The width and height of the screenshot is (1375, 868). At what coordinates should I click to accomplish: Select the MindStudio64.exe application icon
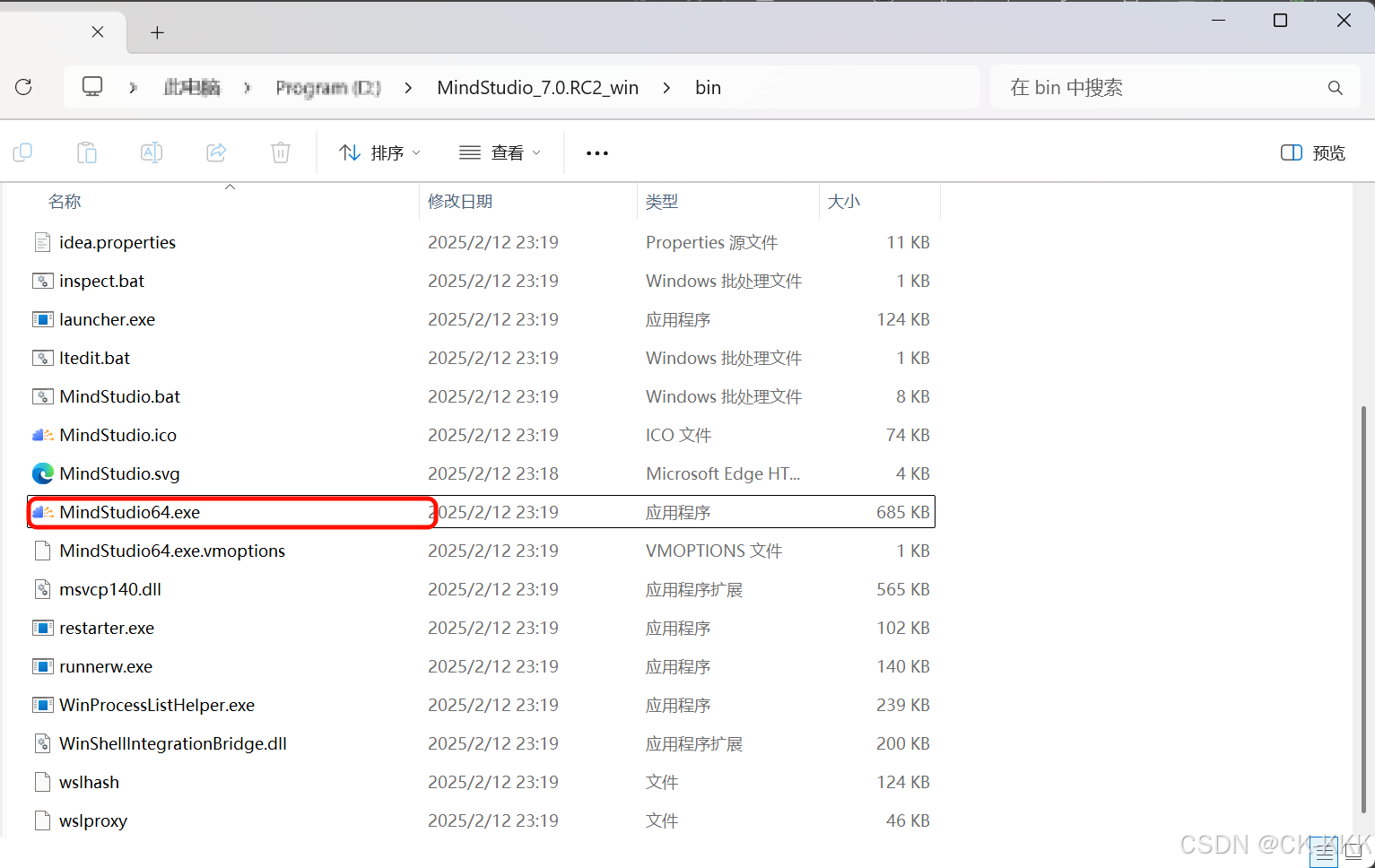tap(42, 512)
